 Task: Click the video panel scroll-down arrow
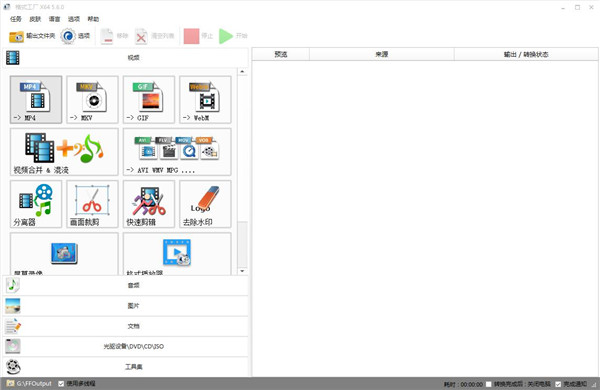242,271
